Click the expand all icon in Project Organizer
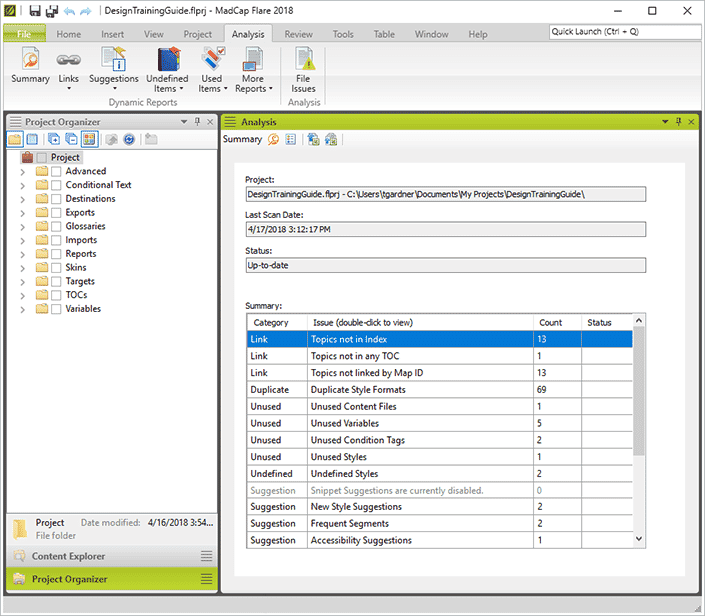The width and height of the screenshot is (705, 616). coord(54,139)
